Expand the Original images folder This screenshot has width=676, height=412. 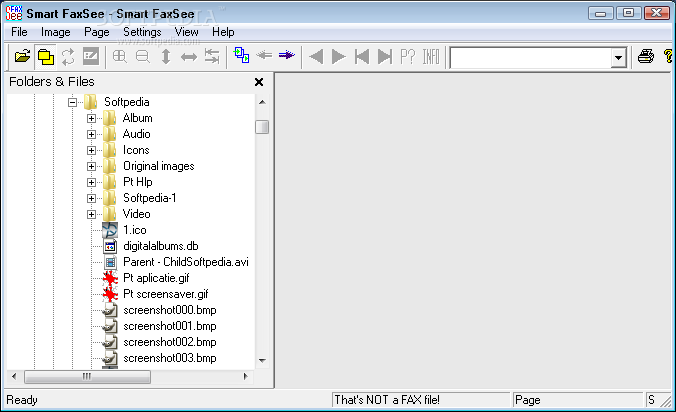(x=91, y=166)
